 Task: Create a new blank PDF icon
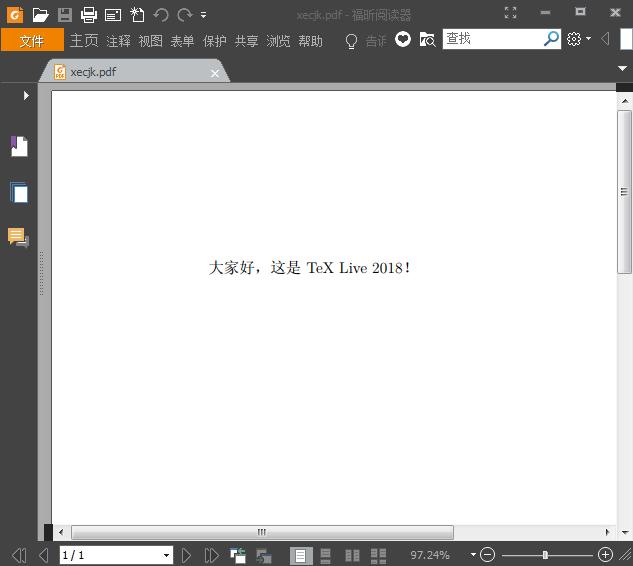click(x=137, y=15)
